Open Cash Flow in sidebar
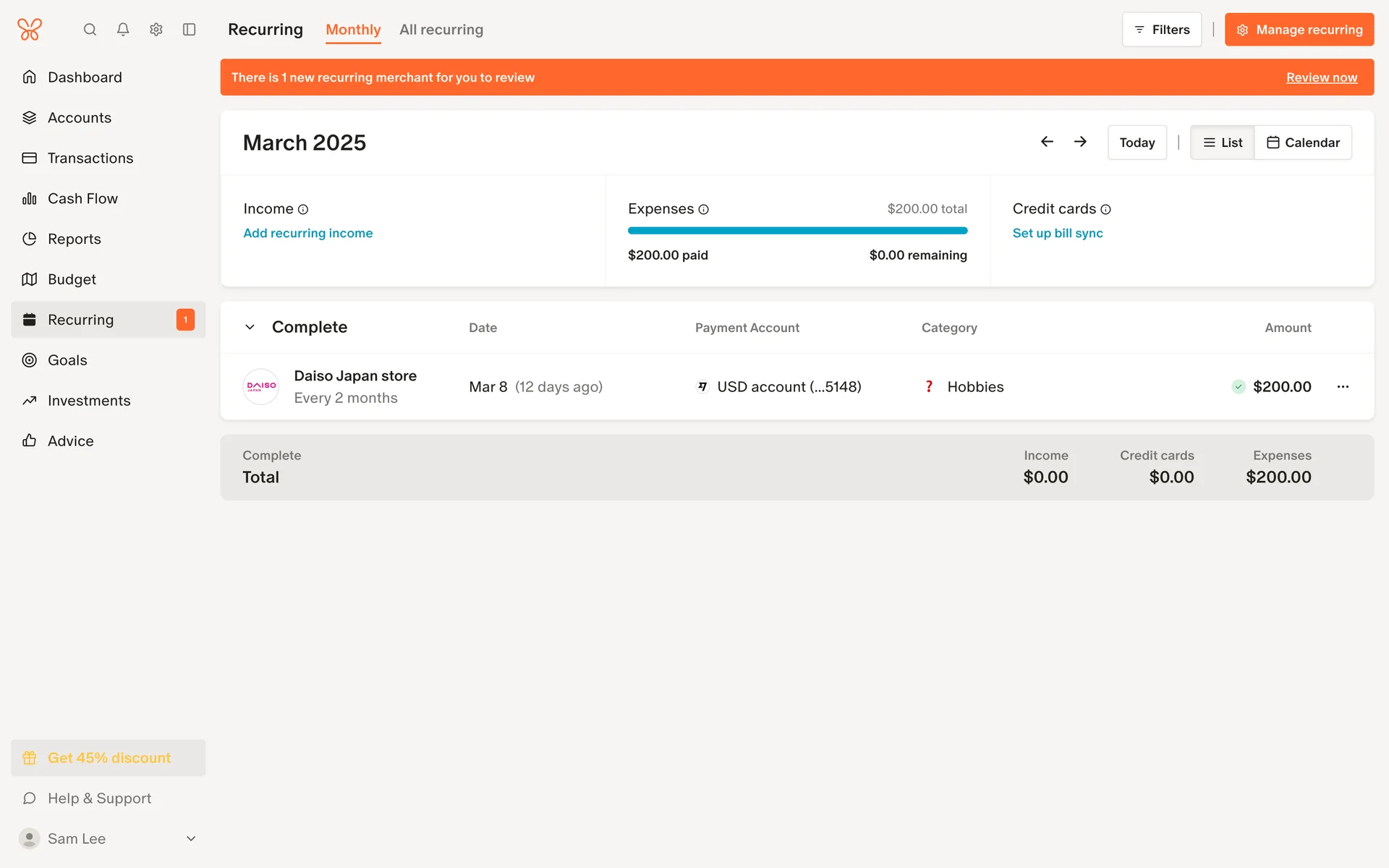Image resolution: width=1389 pixels, height=868 pixels. coord(82,198)
